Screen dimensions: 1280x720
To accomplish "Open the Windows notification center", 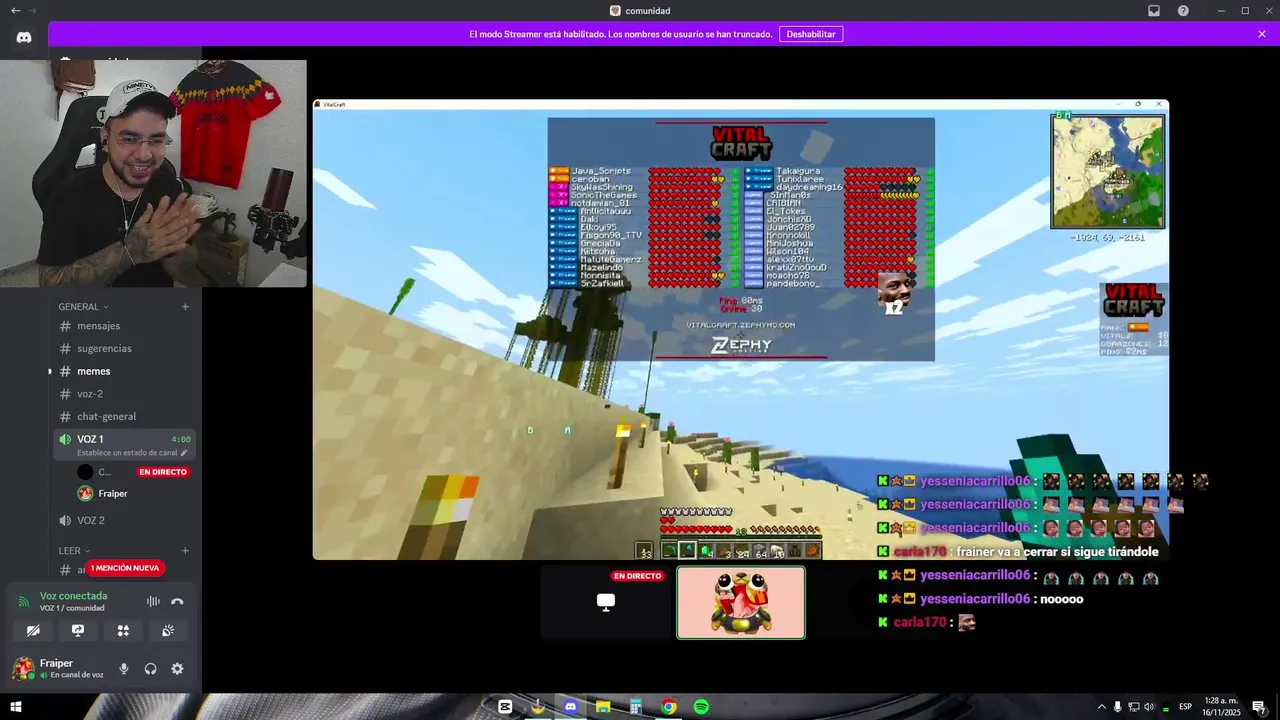I will [x=1259, y=707].
